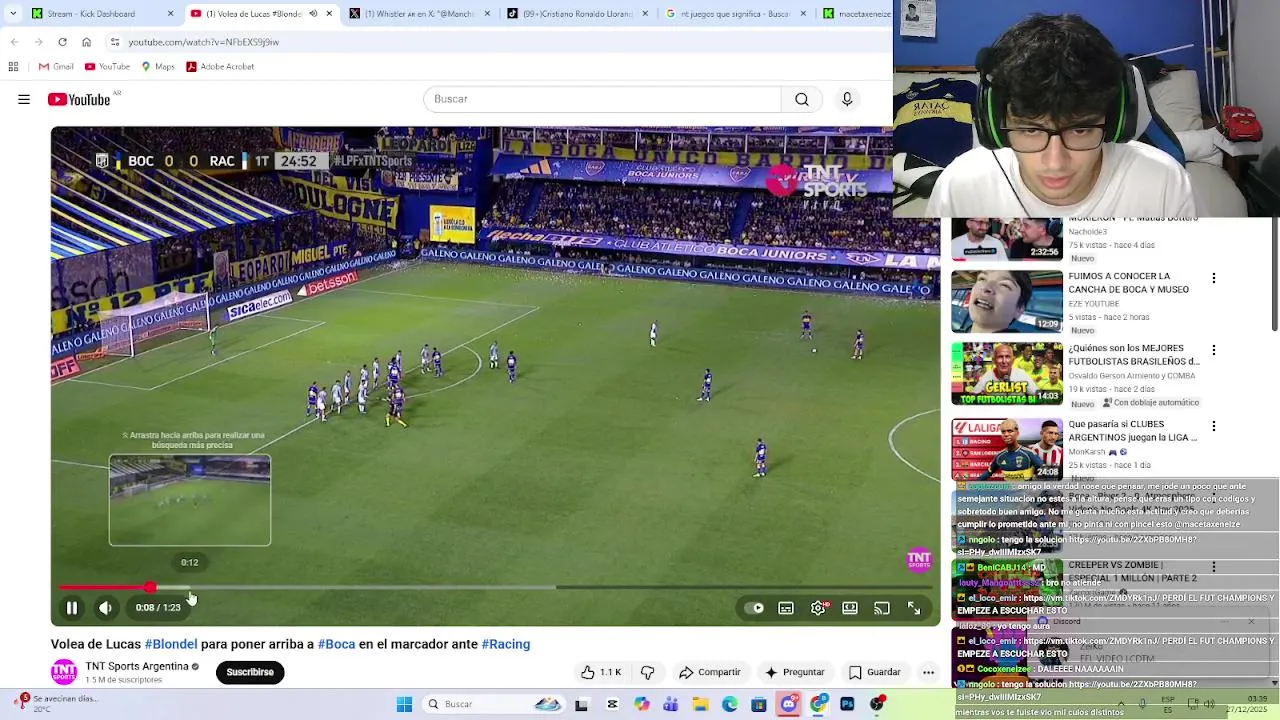The image size is (1280, 720).
Task: Mute tab audio on YouTube tab
Action: 313,14
